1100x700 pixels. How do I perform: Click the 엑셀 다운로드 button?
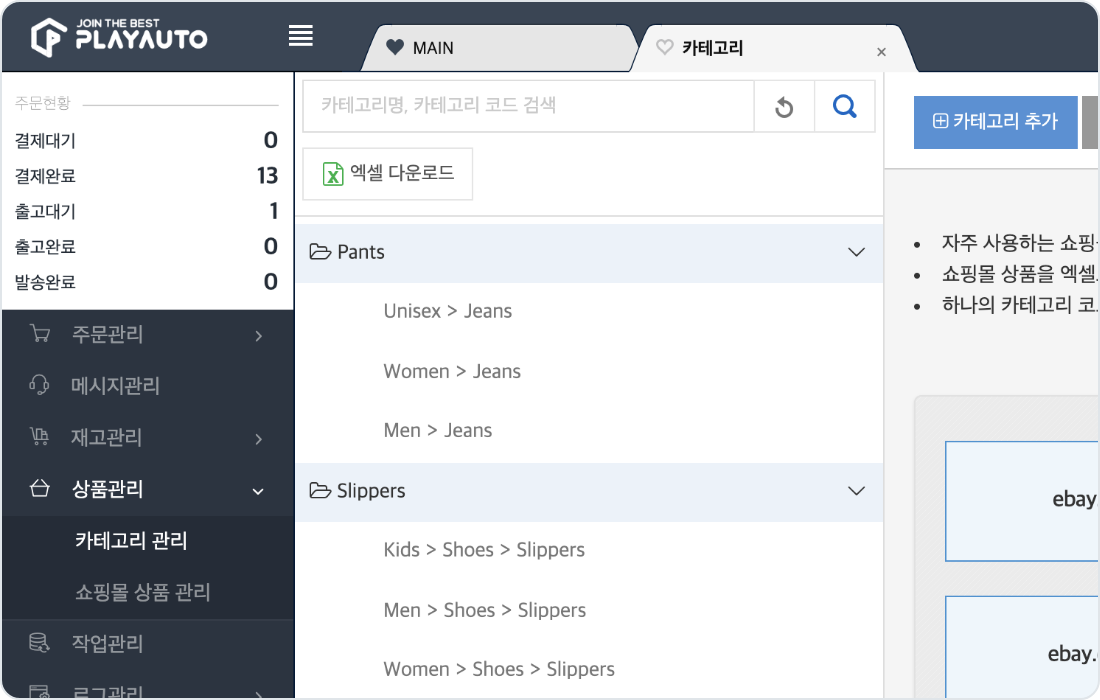point(388,174)
